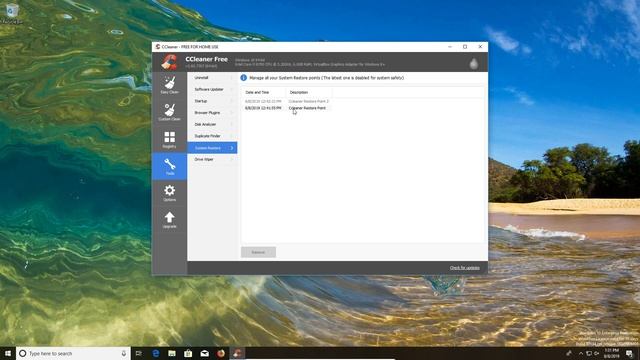Open the Options gear section

(169, 193)
